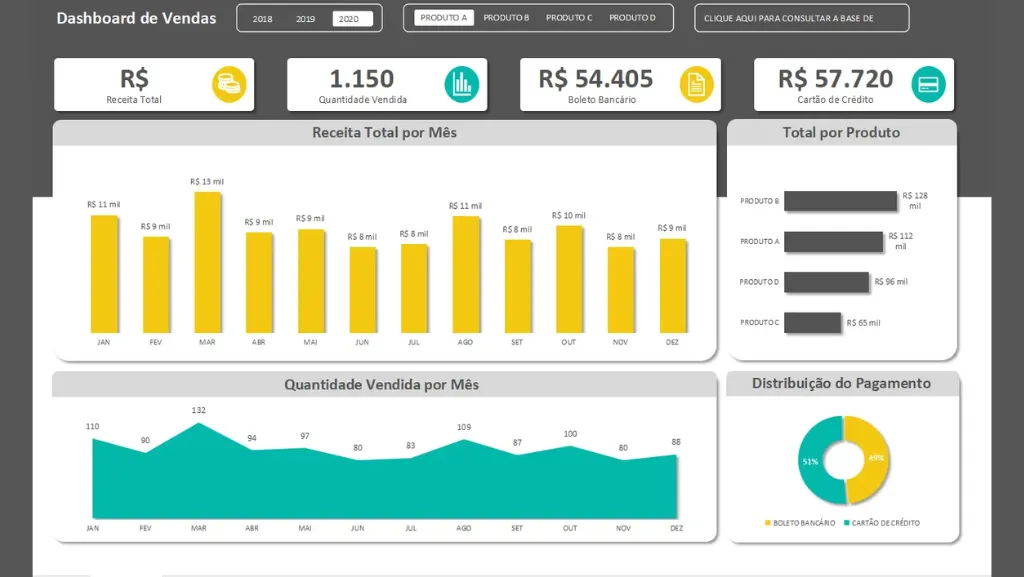Click the teal bar chart icon on Quantidade Vendida
The width and height of the screenshot is (1024, 577).
[462, 84]
